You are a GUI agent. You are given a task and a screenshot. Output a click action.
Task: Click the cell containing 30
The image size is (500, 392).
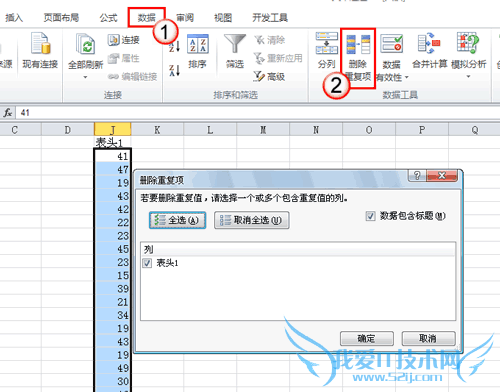[113, 381]
